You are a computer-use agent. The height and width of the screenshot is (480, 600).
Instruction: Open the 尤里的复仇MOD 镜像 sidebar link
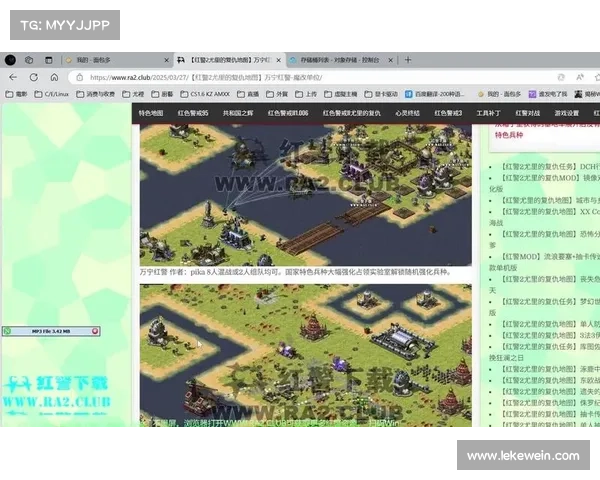click(x=550, y=178)
